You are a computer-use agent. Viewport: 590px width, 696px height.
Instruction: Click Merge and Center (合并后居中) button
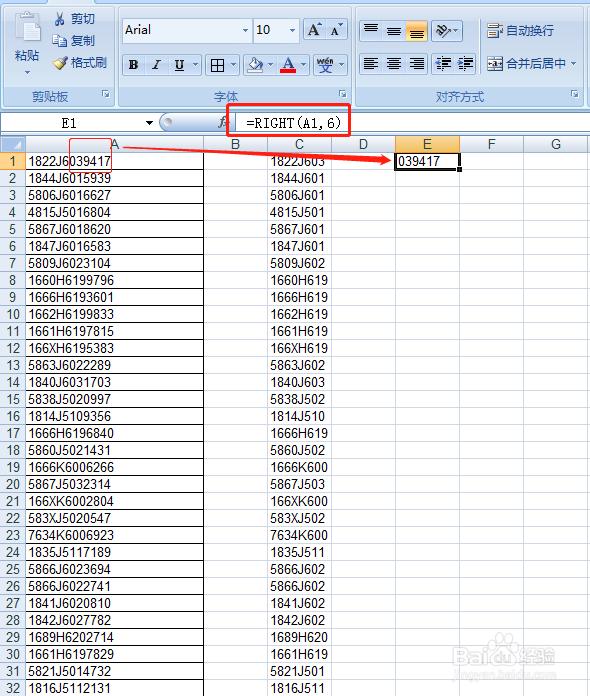531,64
